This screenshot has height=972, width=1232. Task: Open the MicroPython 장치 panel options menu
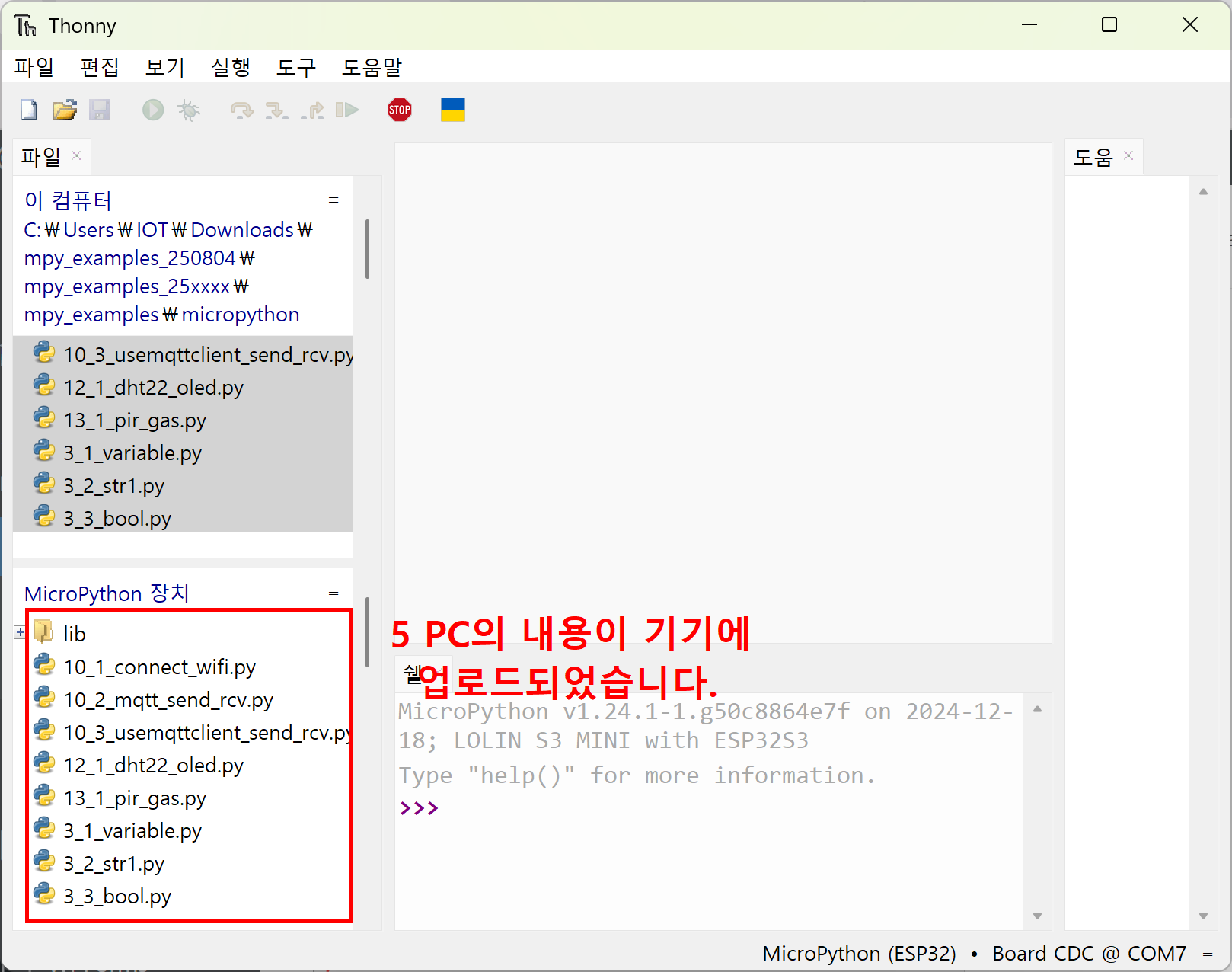pyautogui.click(x=334, y=593)
